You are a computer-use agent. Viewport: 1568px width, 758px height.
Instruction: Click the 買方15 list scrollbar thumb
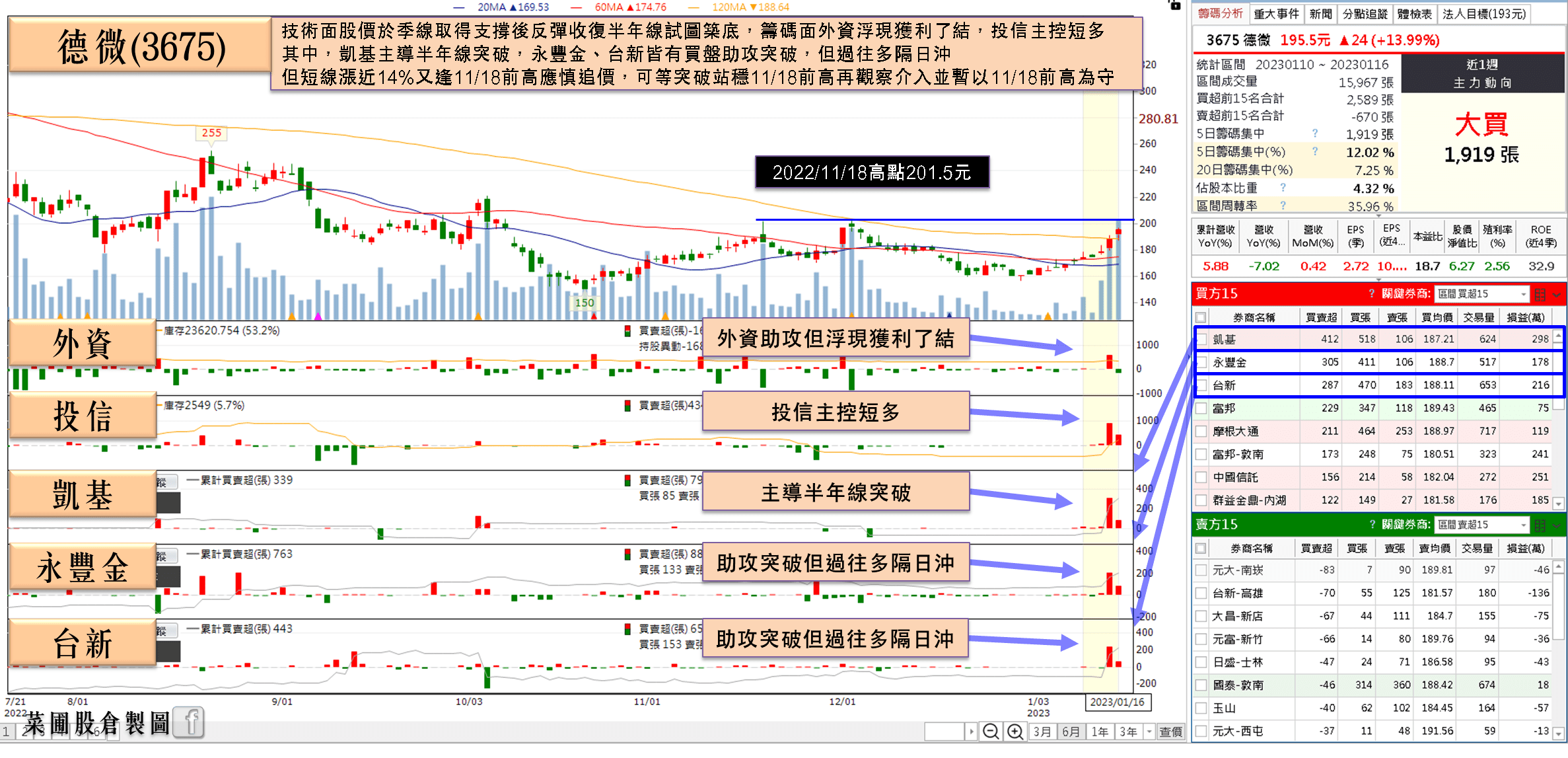pyautogui.click(x=1558, y=377)
